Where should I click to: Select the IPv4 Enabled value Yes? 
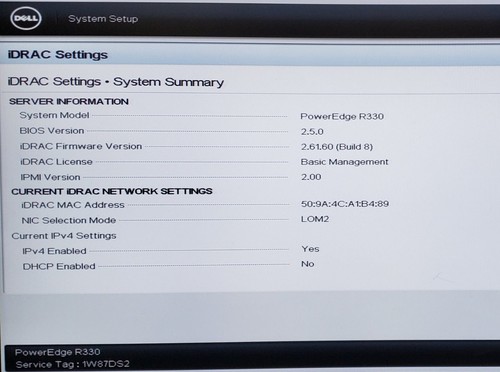[310, 249]
